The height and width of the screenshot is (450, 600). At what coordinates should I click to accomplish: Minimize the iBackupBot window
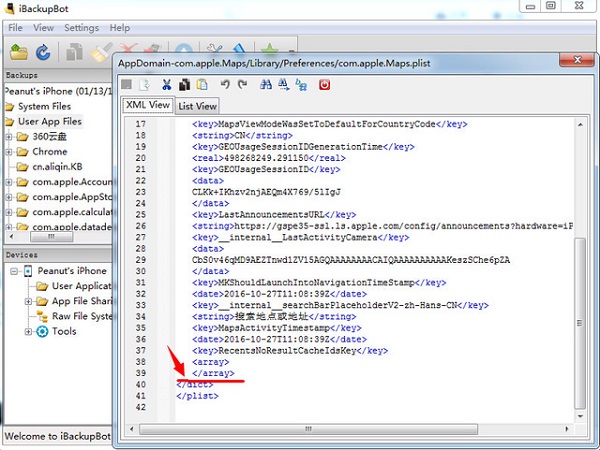530,6
